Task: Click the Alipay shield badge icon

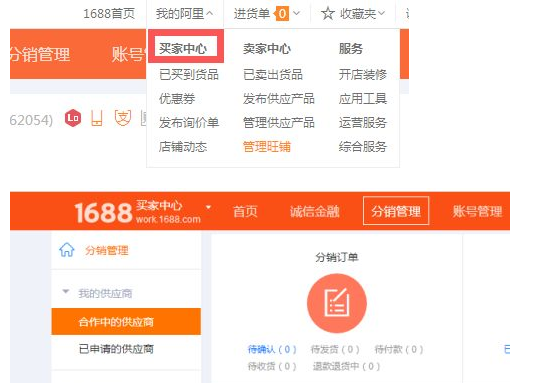Action: (x=123, y=118)
